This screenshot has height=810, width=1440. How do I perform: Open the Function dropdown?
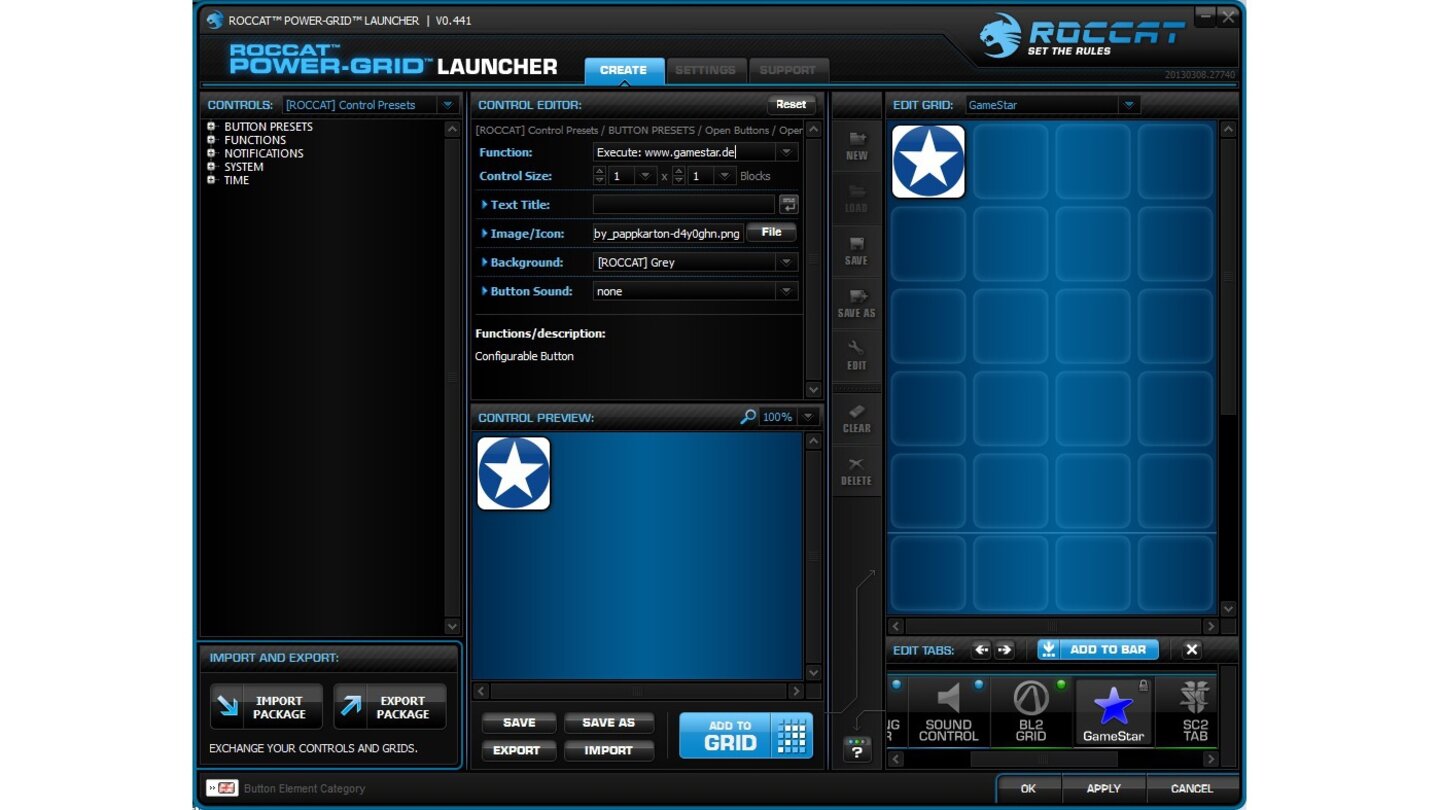[786, 152]
